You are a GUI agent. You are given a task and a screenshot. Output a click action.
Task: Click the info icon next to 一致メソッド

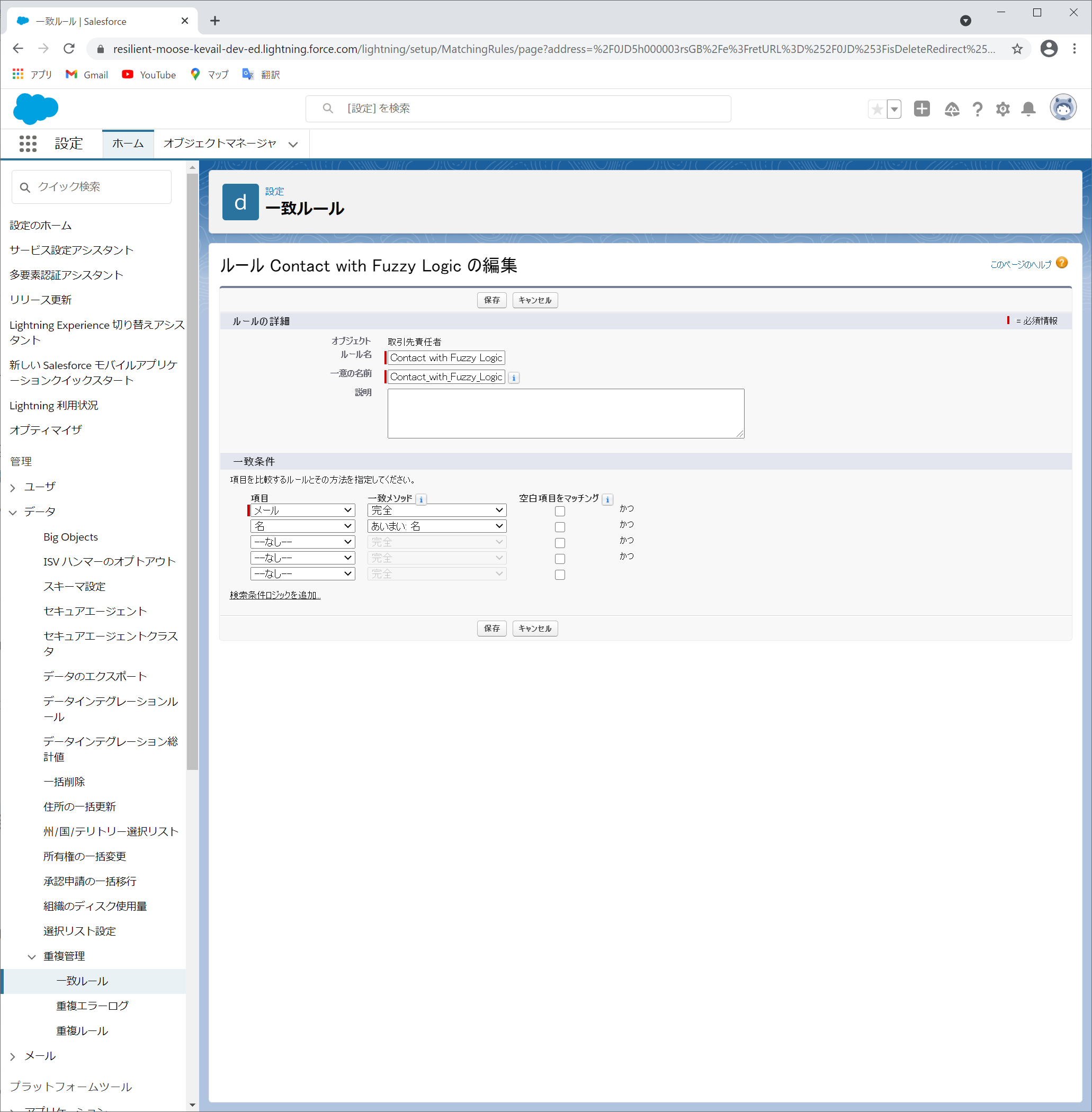(x=421, y=499)
